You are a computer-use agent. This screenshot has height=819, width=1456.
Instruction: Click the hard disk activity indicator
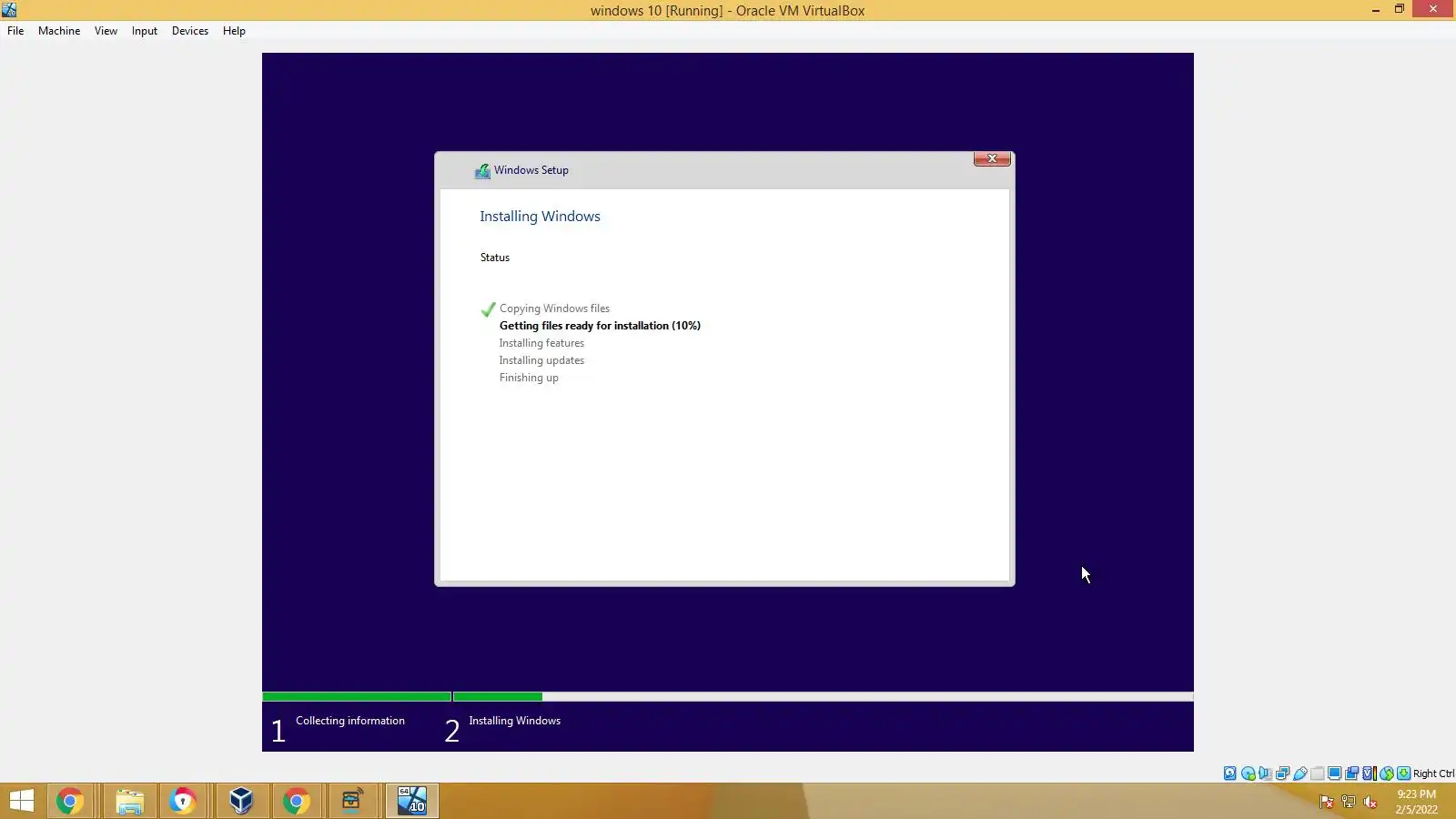1230,773
